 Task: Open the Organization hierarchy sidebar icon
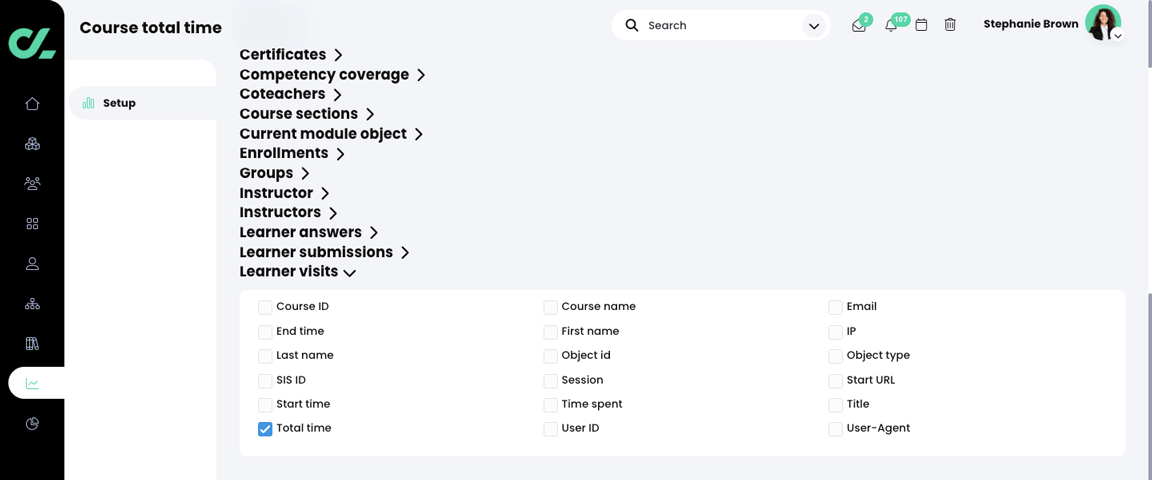pos(32,304)
